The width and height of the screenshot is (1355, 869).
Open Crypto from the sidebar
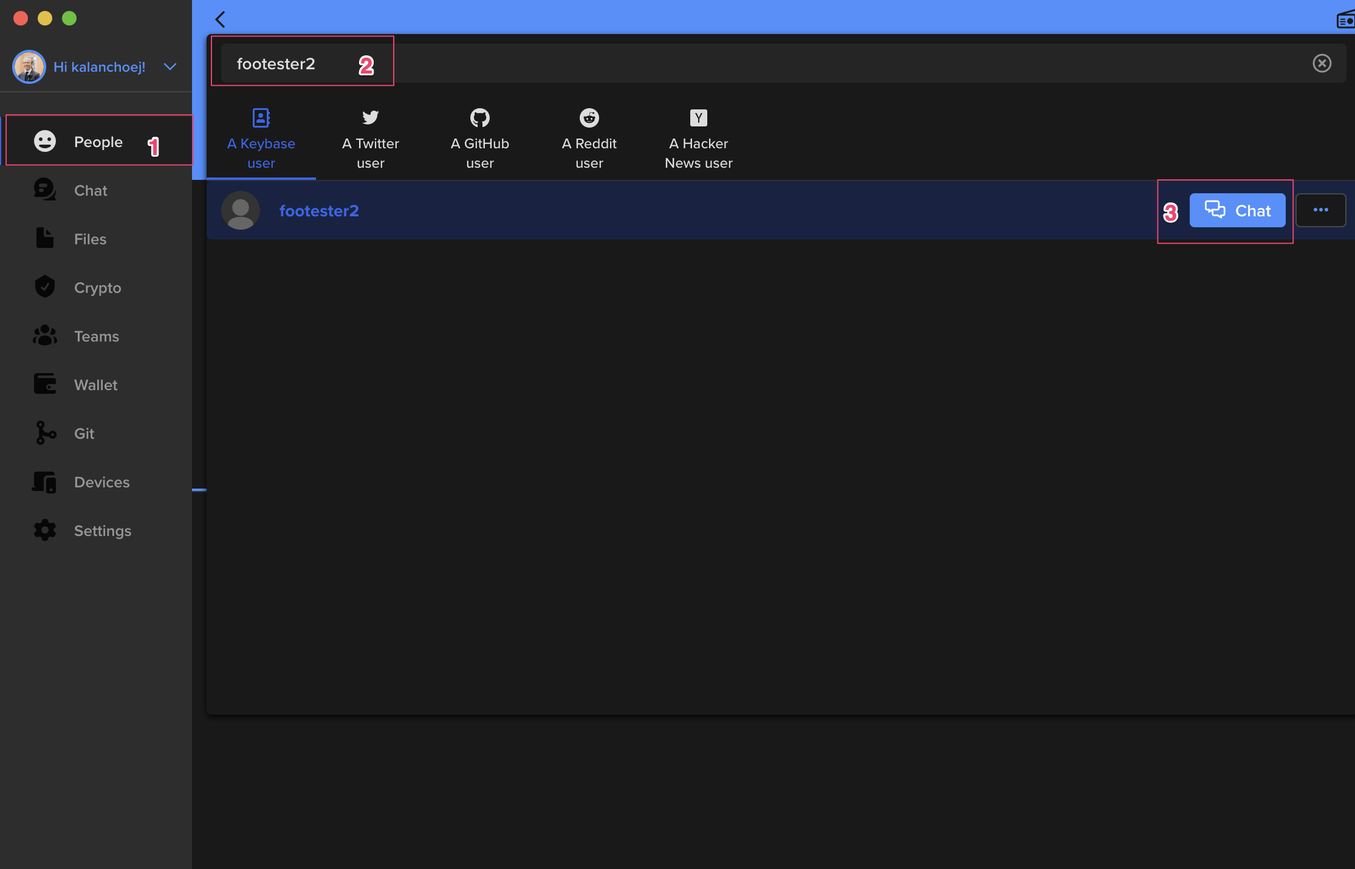[97, 288]
